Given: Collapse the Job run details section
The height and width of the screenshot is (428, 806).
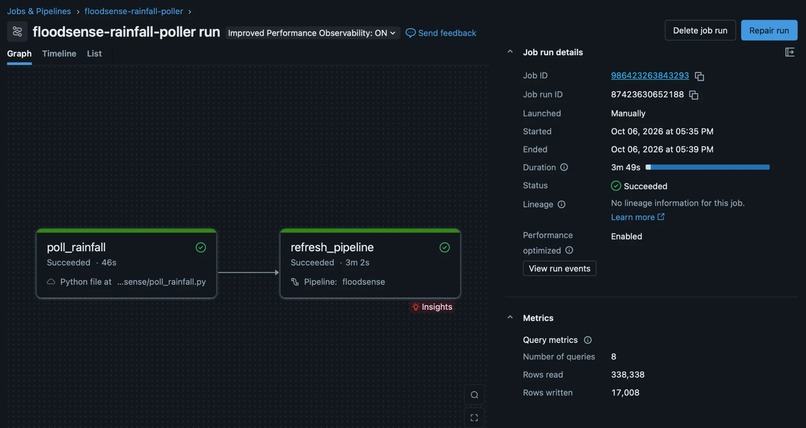Looking at the screenshot, I should click(x=510, y=52).
